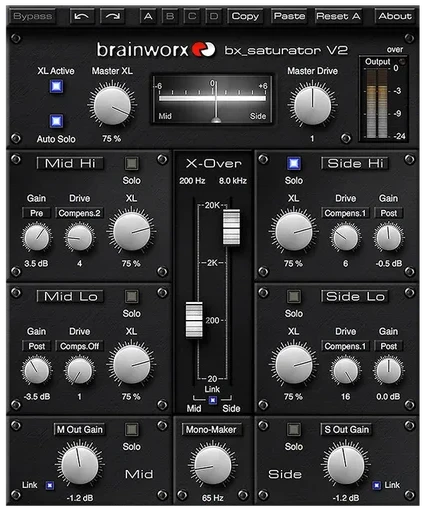Click the Mid Lo XL knob
Image resolution: width=425 pixels, height=511 pixels.
(131, 365)
